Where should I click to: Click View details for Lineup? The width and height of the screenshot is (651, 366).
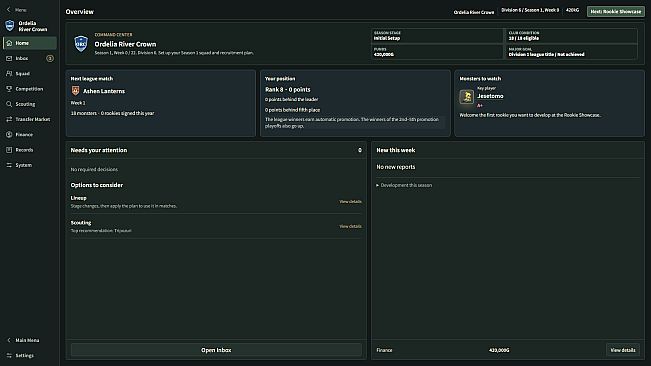pyautogui.click(x=350, y=202)
